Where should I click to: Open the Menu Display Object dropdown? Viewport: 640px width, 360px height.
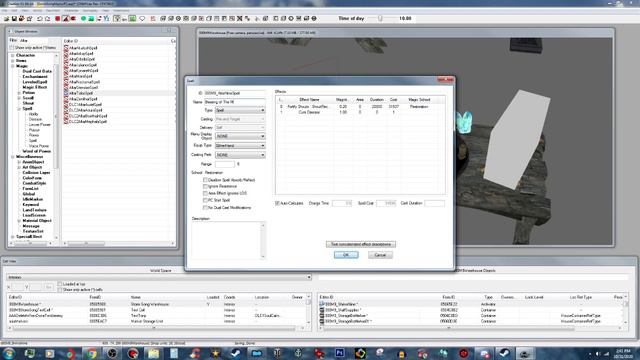click(240, 136)
